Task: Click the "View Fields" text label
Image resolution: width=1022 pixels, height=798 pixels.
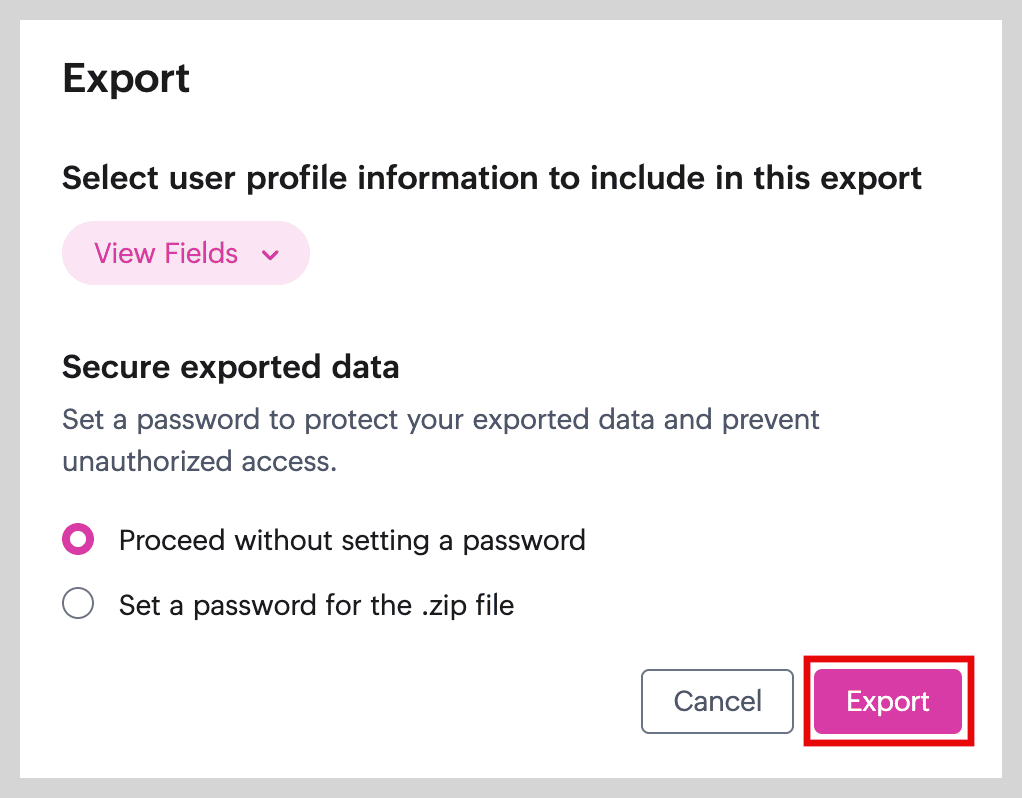Action: pos(166,254)
